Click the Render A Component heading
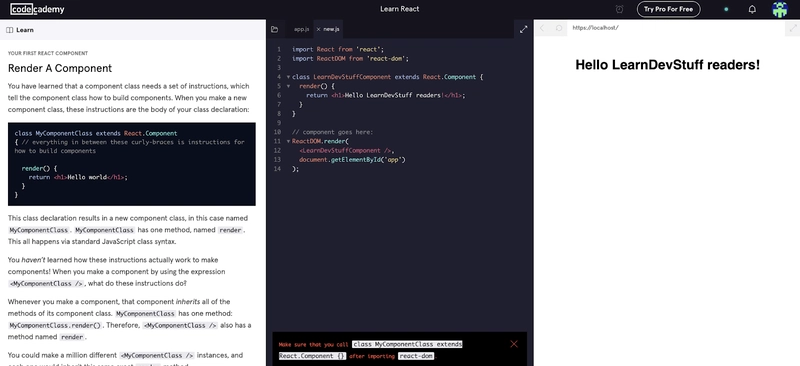The height and width of the screenshot is (366, 800). tap(60, 68)
